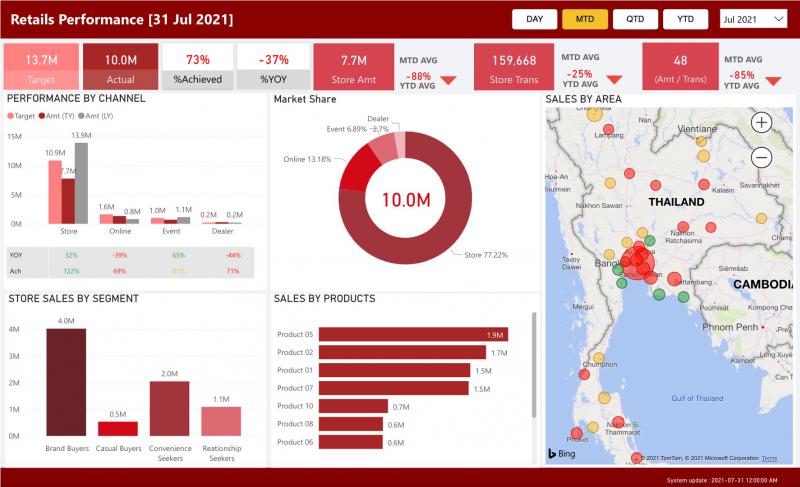Click the 159,668 Store Trans card
The image size is (800, 487).
coord(514,67)
